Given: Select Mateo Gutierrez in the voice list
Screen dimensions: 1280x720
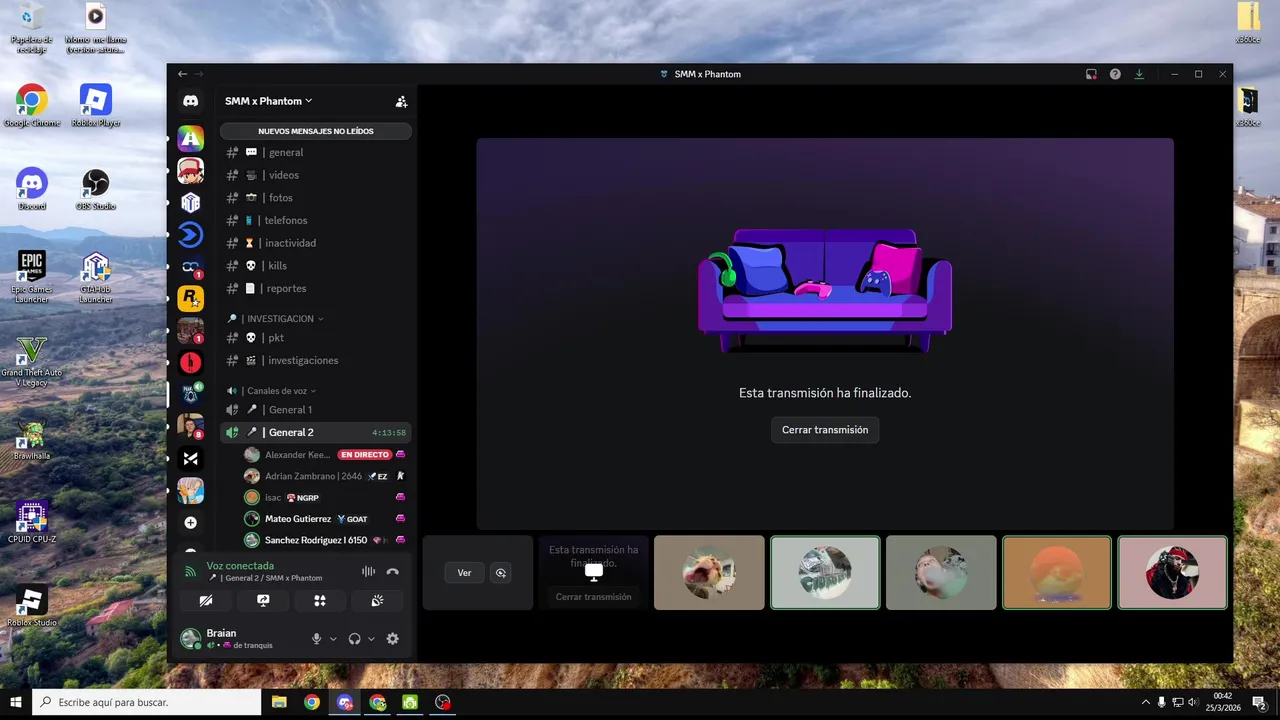Looking at the screenshot, I should [326, 519].
